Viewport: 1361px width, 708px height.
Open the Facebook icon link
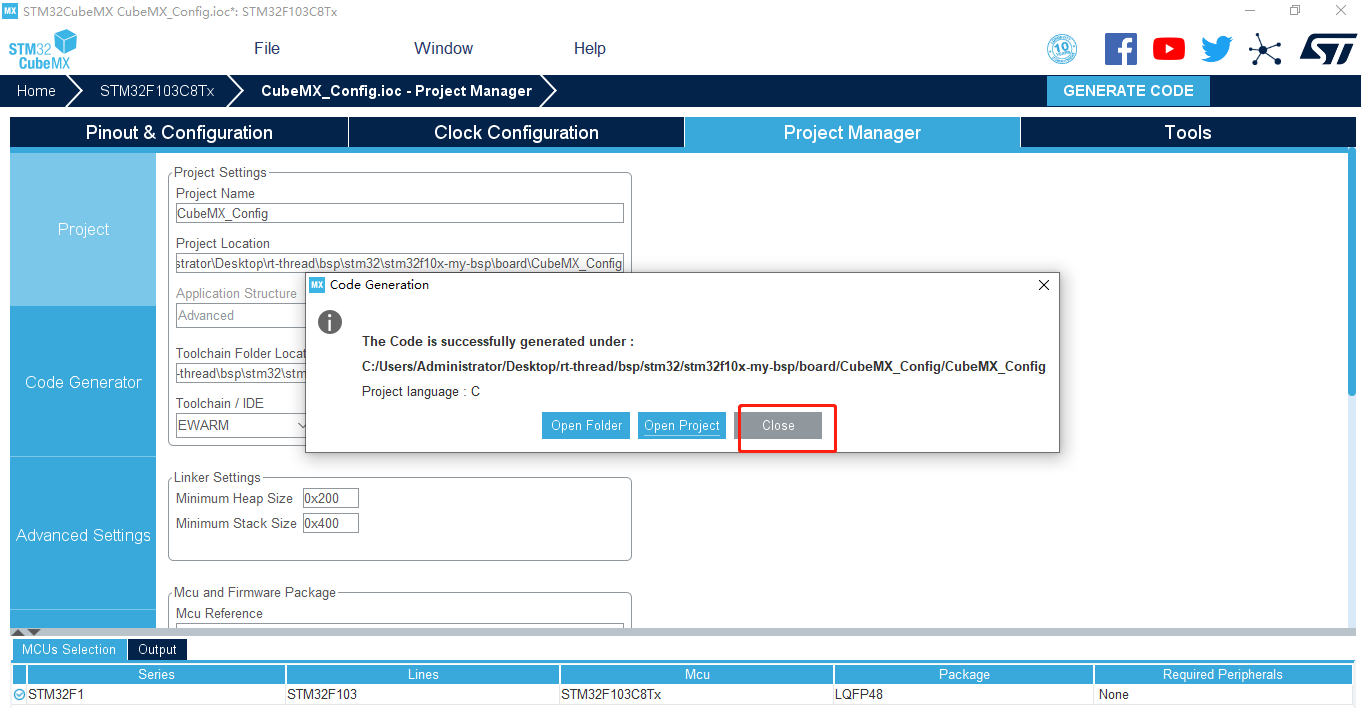pyautogui.click(x=1121, y=49)
